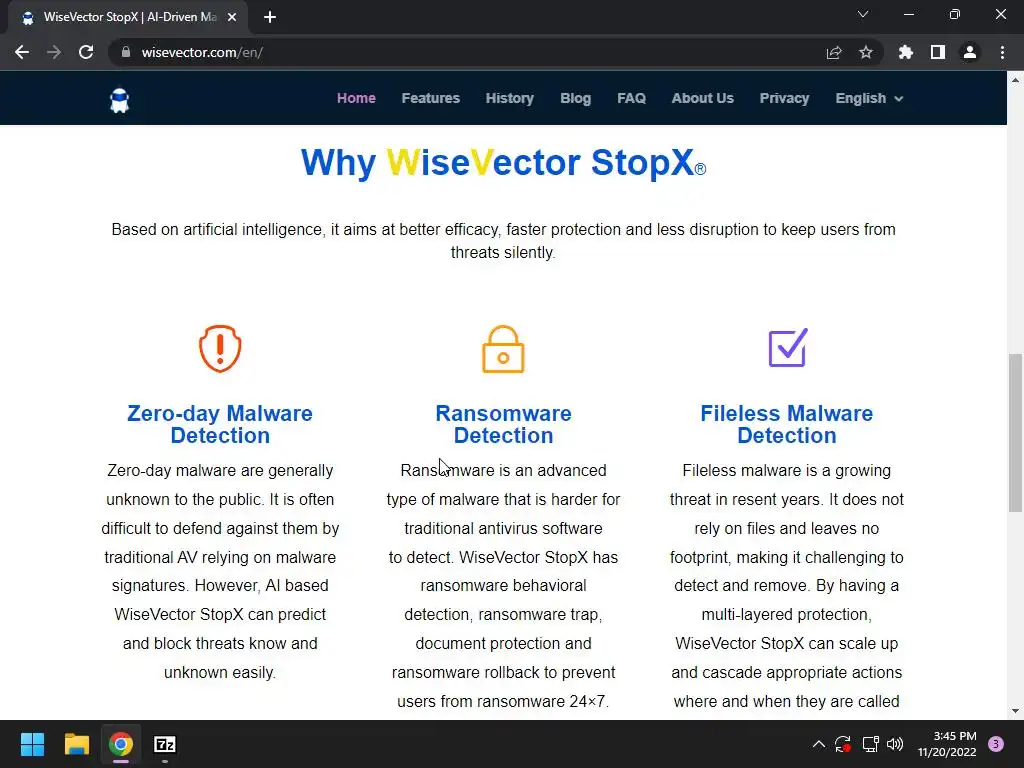Open Chrome three-dot menu
The height and width of the screenshot is (768, 1024).
click(1002, 52)
